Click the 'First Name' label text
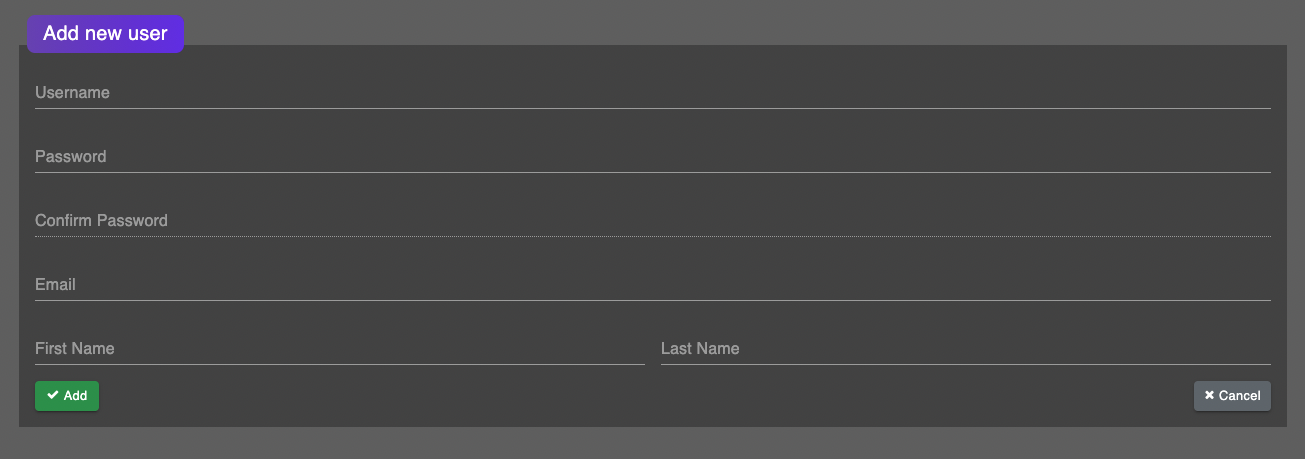This screenshot has height=459, width=1305. pyautogui.click(x=74, y=349)
